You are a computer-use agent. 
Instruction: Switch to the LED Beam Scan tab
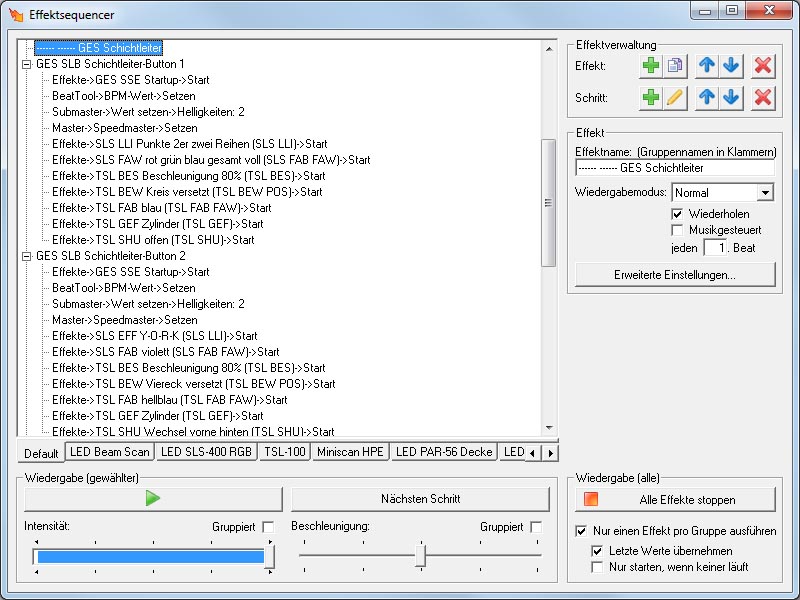pyautogui.click(x=109, y=453)
